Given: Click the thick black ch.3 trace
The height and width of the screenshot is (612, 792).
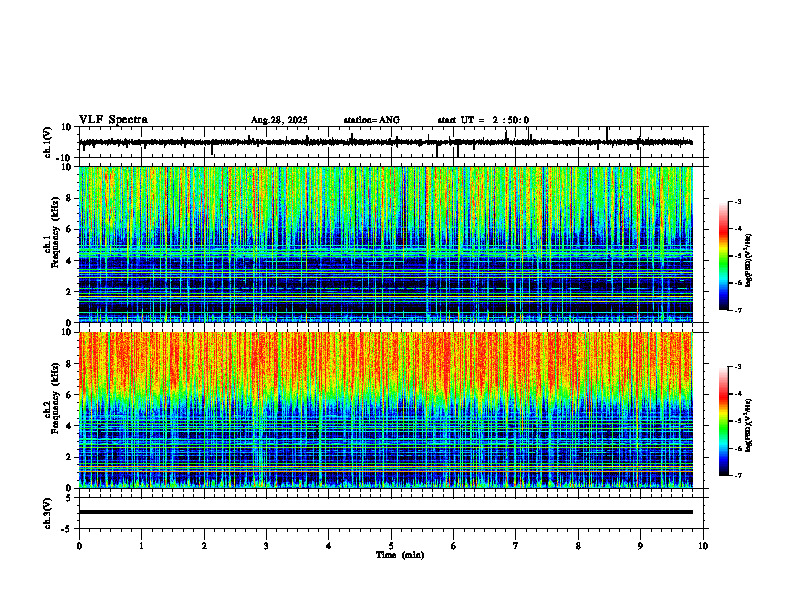Looking at the screenshot, I should pos(385,512).
